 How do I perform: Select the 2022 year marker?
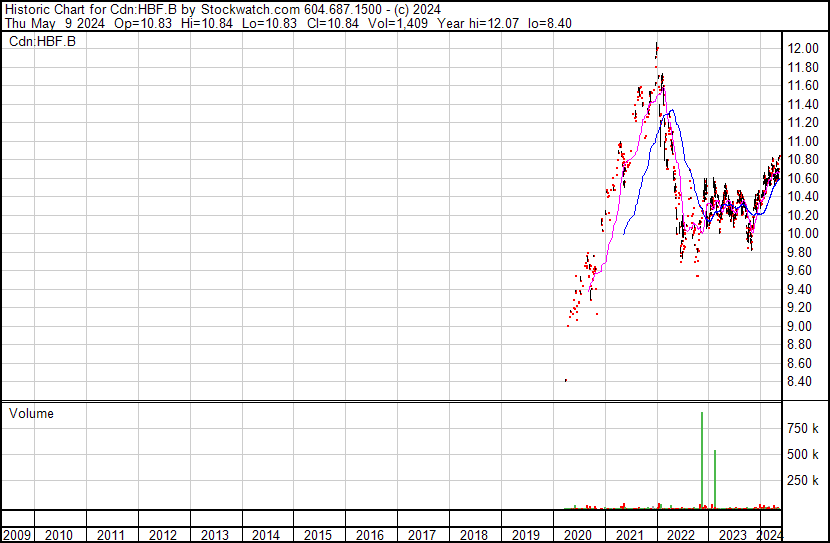point(681,535)
